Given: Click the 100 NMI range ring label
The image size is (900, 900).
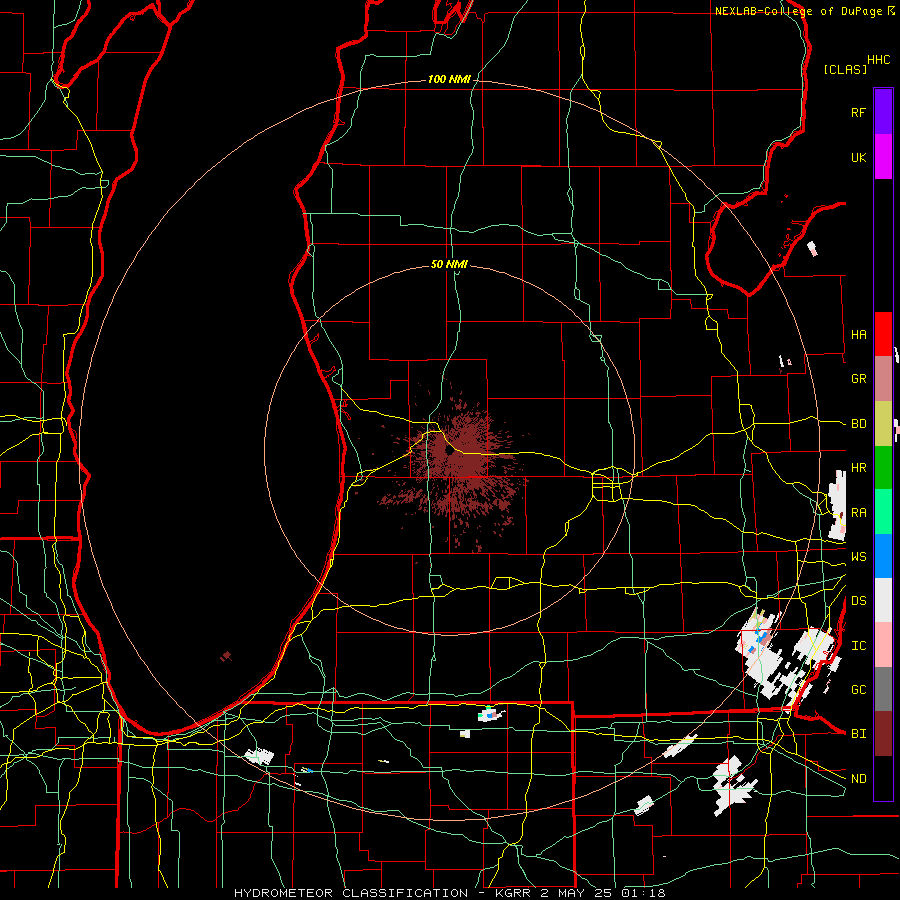Looking at the screenshot, I should pos(449,79).
